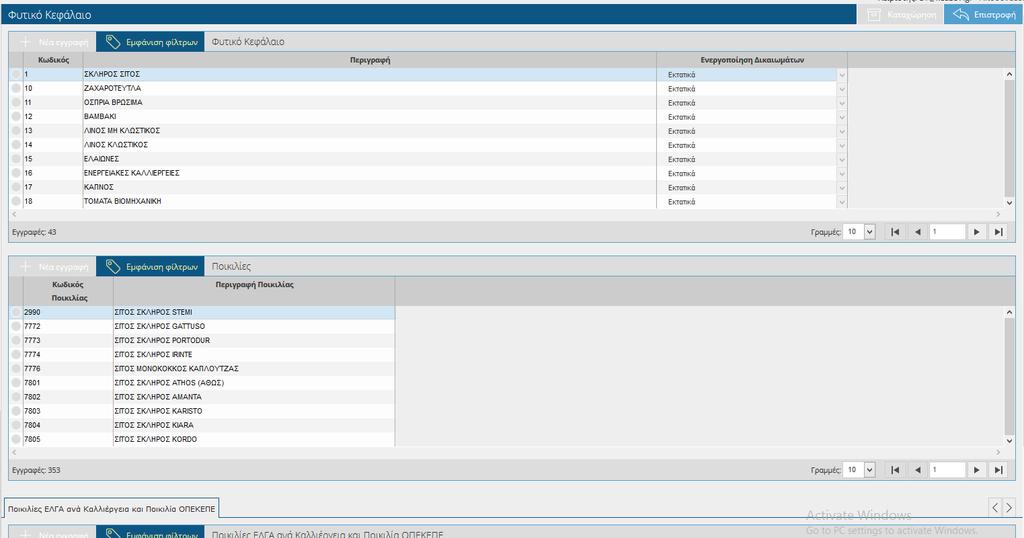Go to first page of Φυτικό Κεφάλαιο grid
Image resolution: width=1024 pixels, height=538 pixels.
coord(895,232)
